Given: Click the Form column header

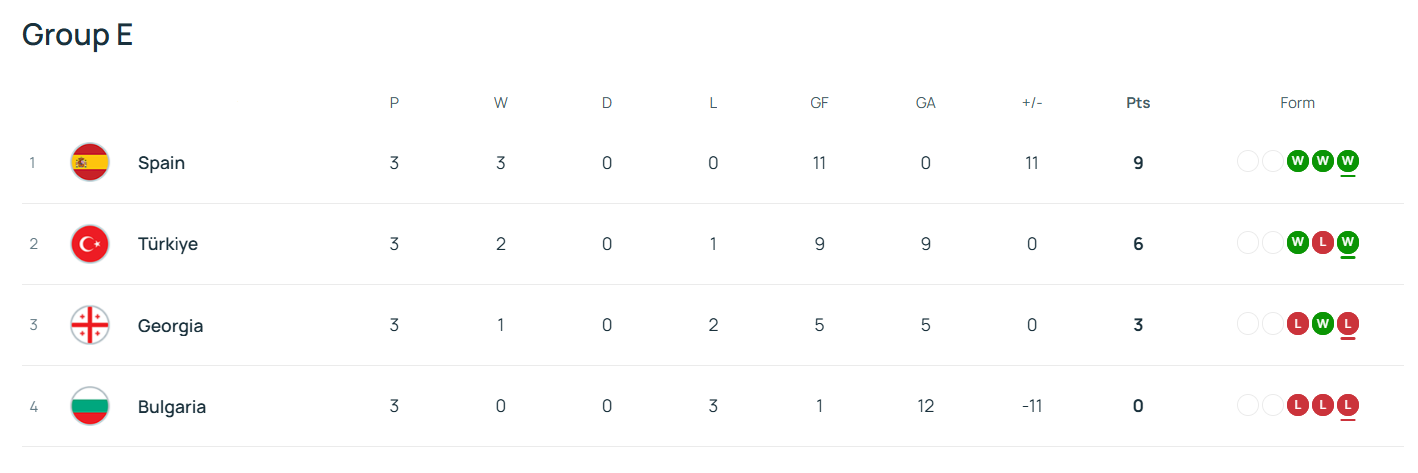Looking at the screenshot, I should pyautogui.click(x=1297, y=103).
